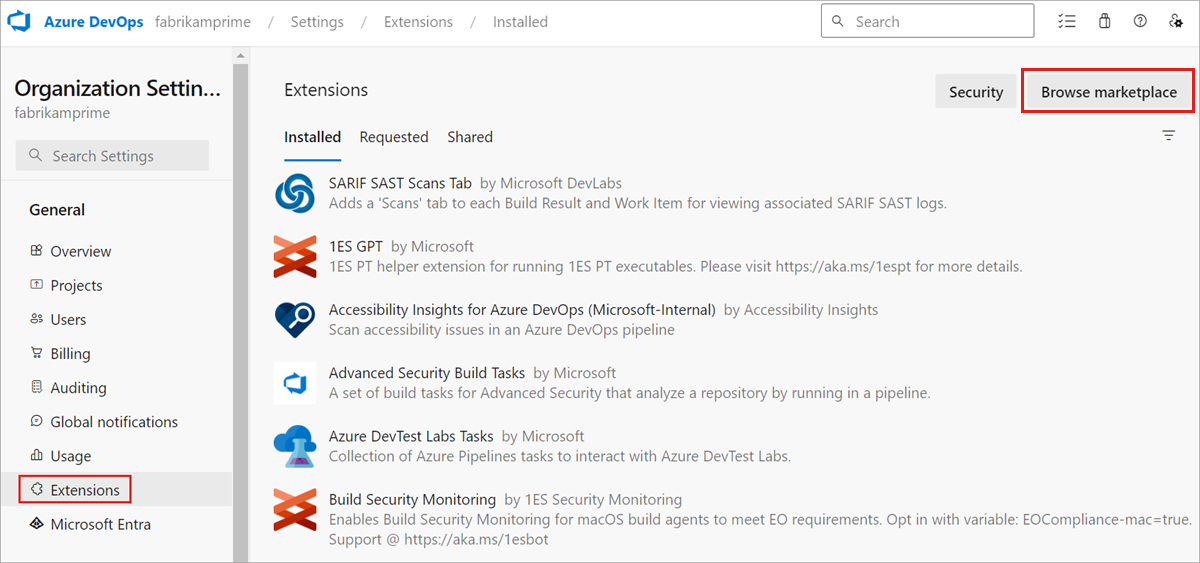This screenshot has height=563, width=1200.
Task: Click the Browse marketplace button
Action: [1108, 92]
